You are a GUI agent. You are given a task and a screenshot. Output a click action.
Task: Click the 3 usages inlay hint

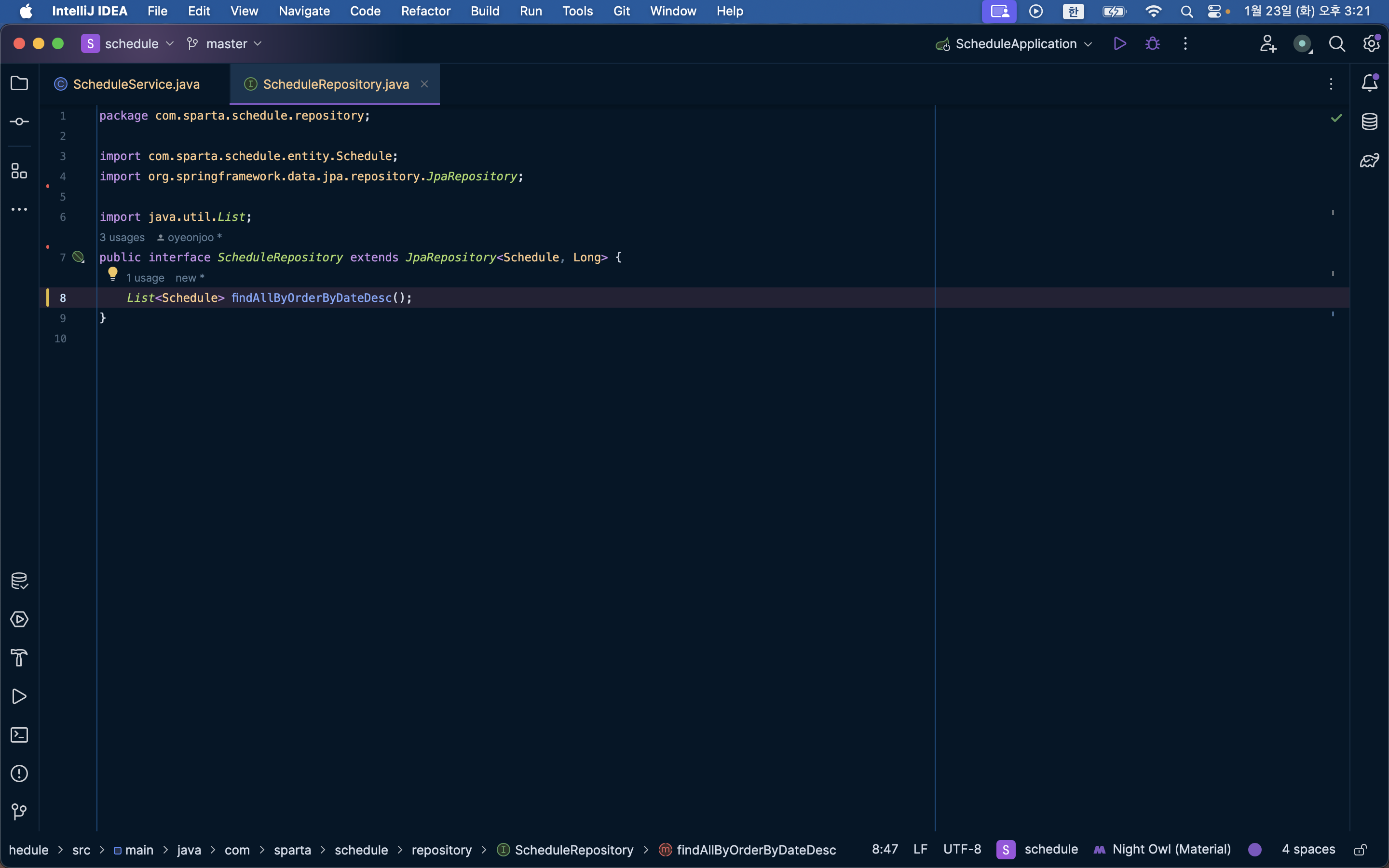pyautogui.click(x=122, y=238)
